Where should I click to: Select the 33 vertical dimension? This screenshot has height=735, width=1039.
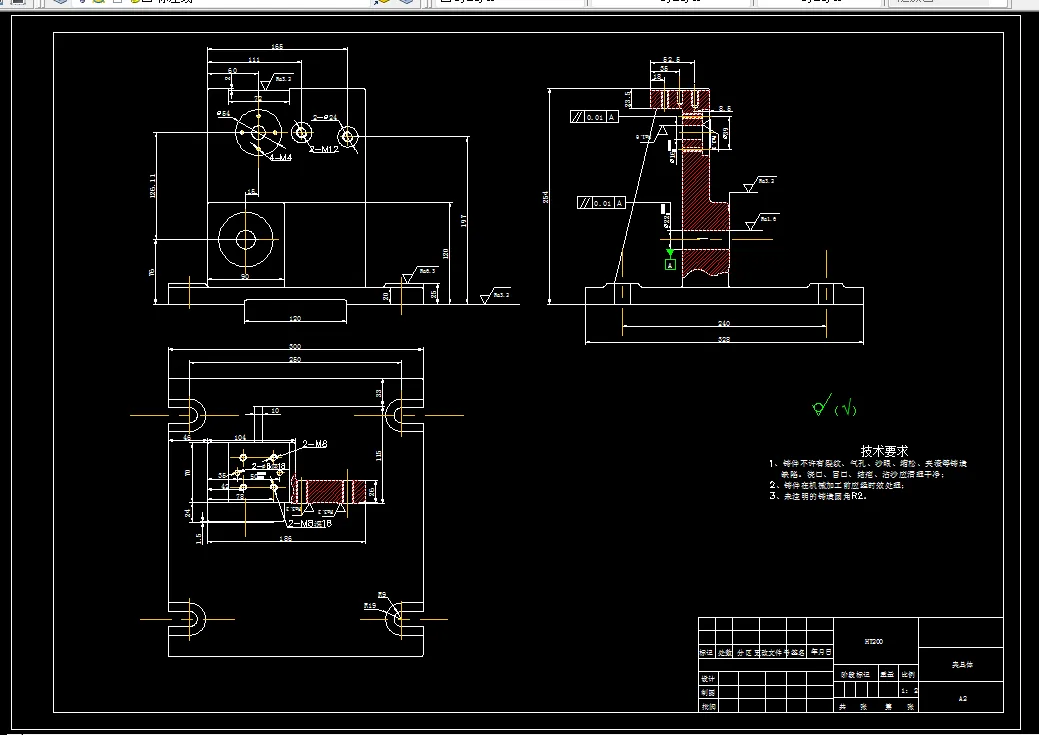pyautogui.click(x=378, y=393)
